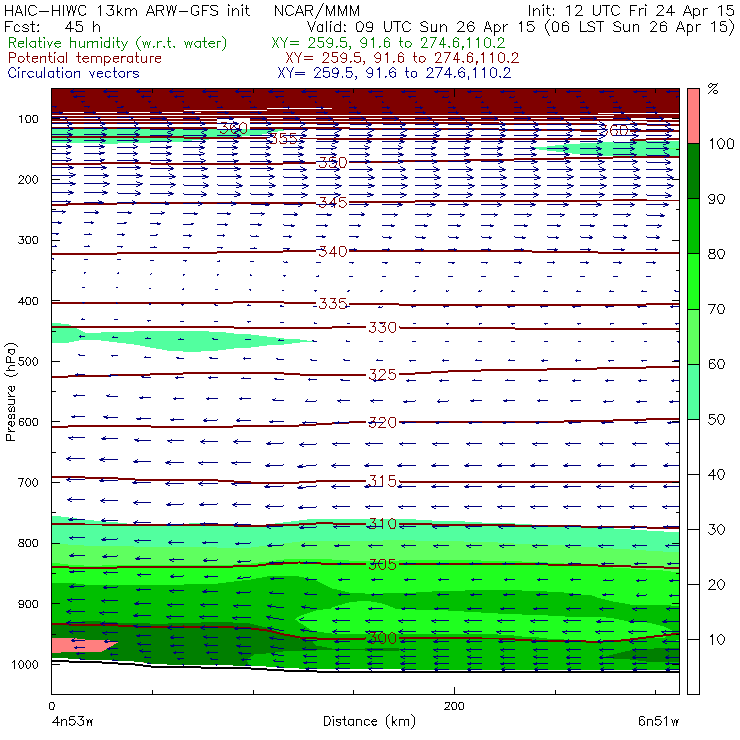The width and height of the screenshot is (740, 740).
Task: Select the blue "Circulation vectors" legend label
Action: tap(74, 73)
